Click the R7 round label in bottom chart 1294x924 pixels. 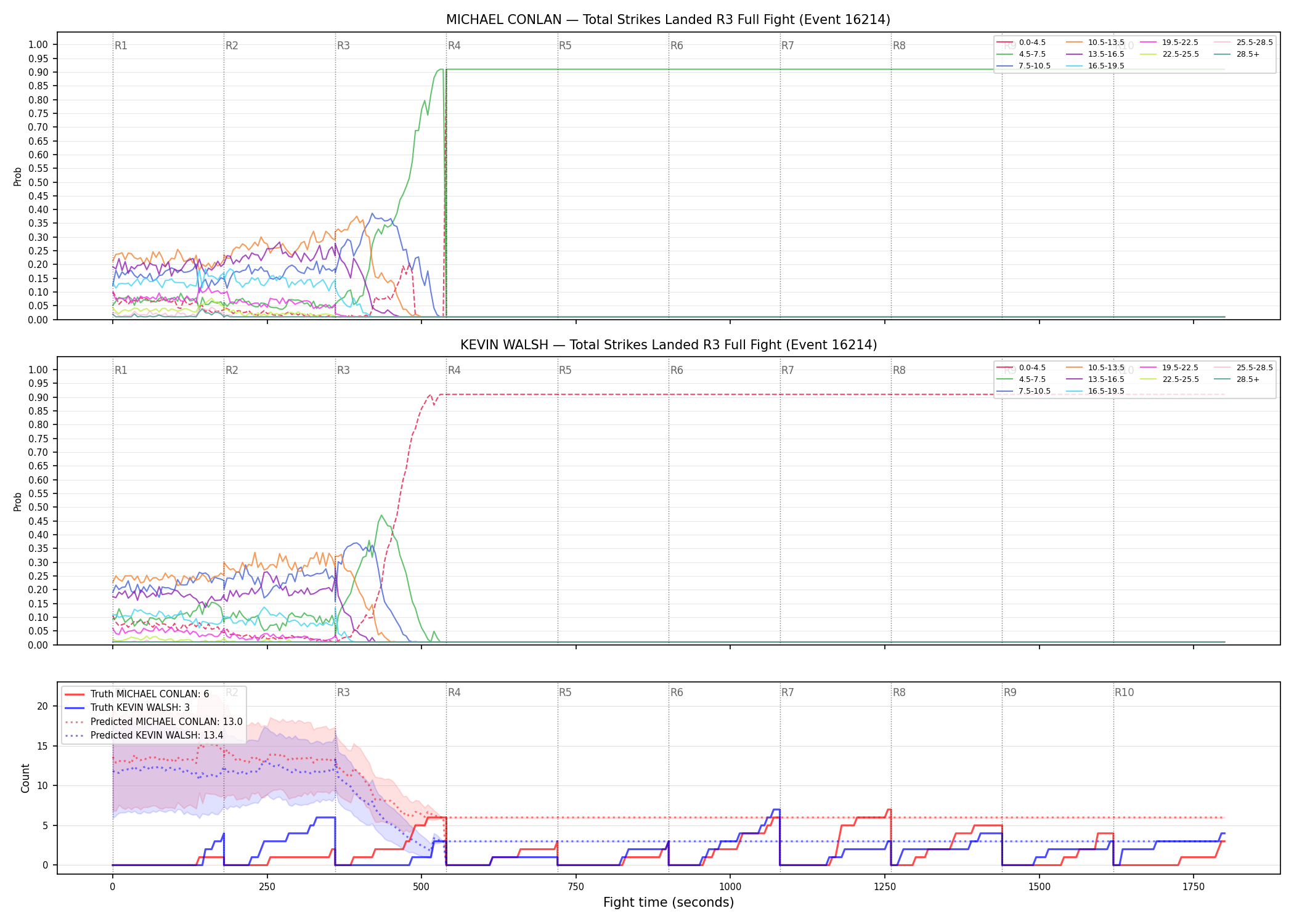[x=787, y=692]
